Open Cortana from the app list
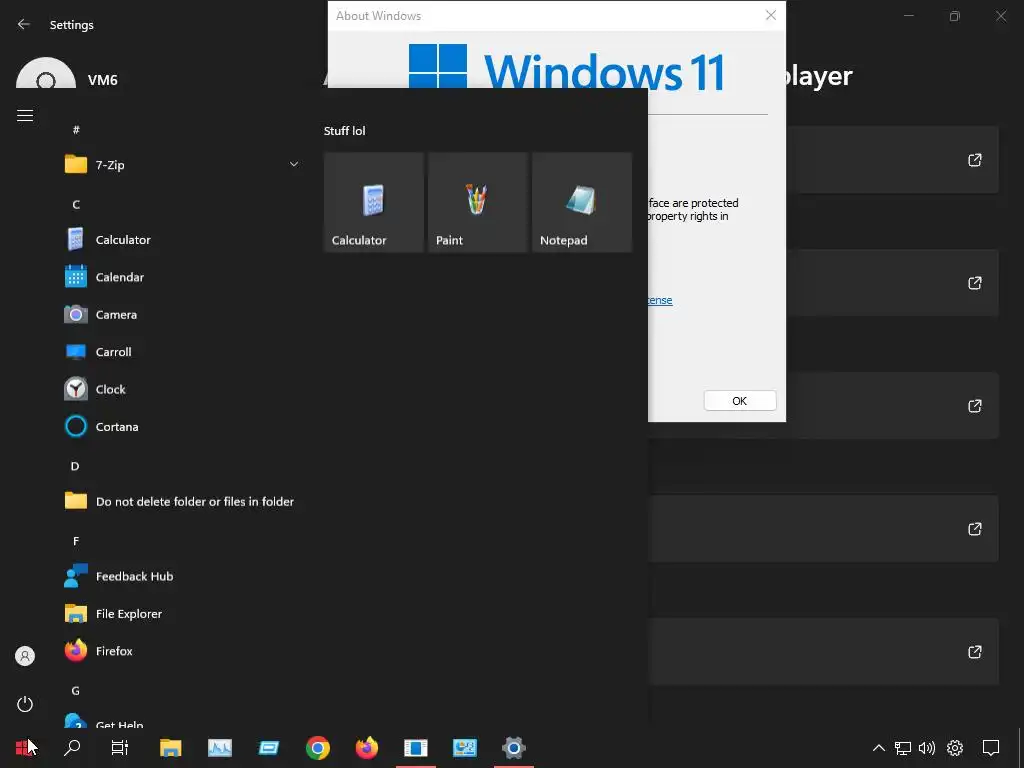The height and width of the screenshot is (768, 1024). coord(182,426)
